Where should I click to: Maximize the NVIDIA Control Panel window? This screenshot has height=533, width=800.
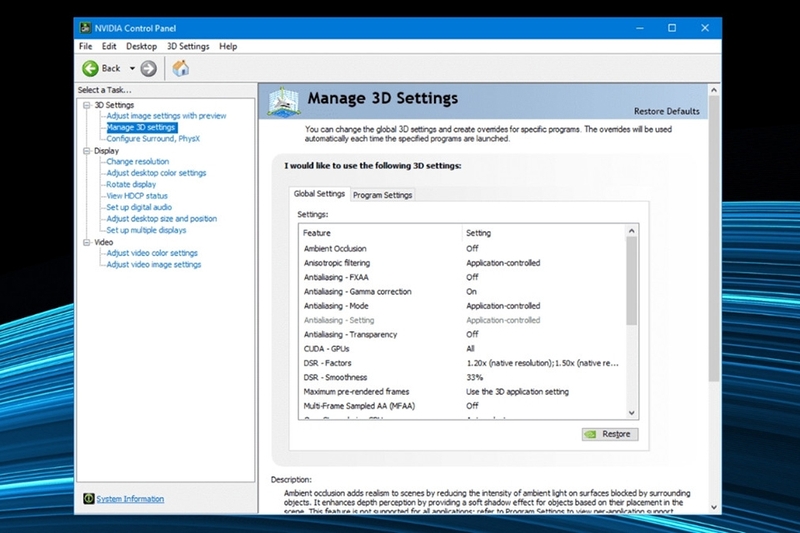(672, 28)
